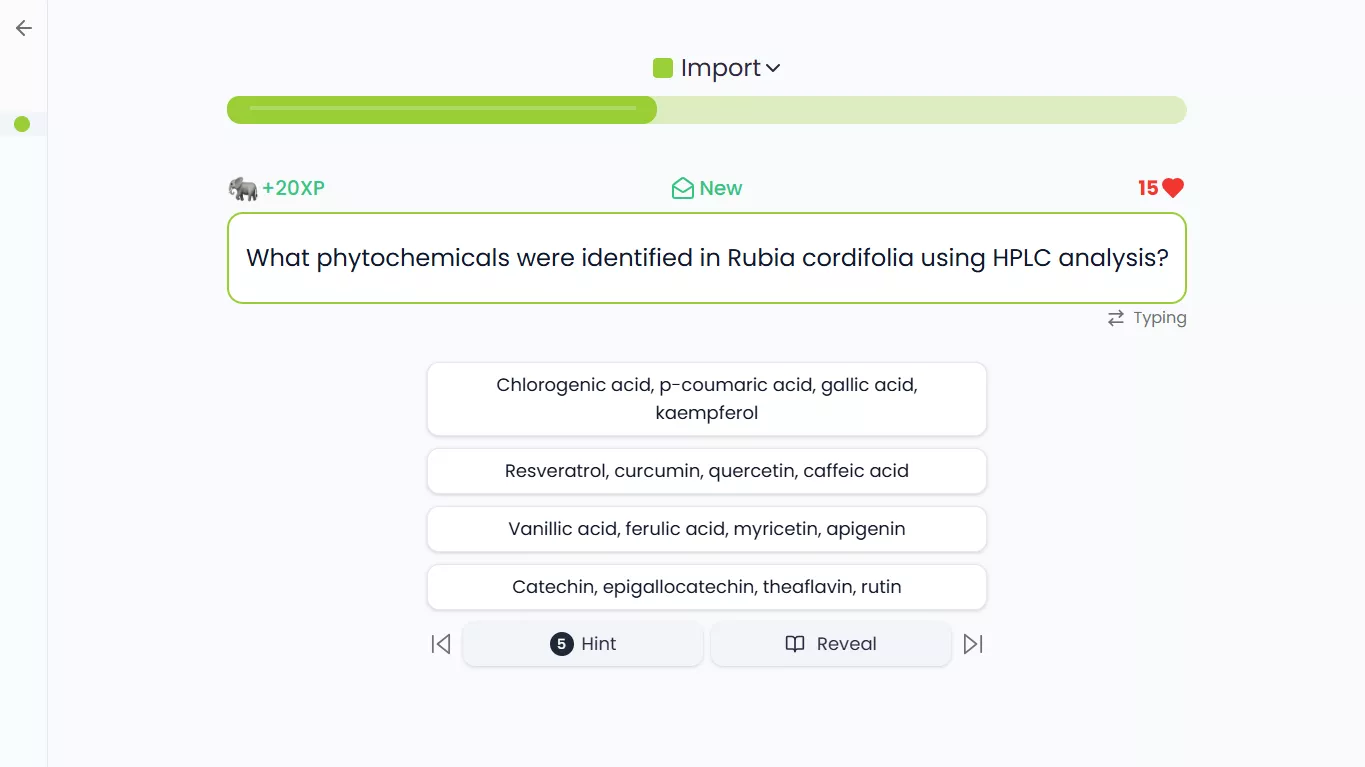Click the open book icon on the Reveal button
The height and width of the screenshot is (767, 1365).
click(x=794, y=643)
